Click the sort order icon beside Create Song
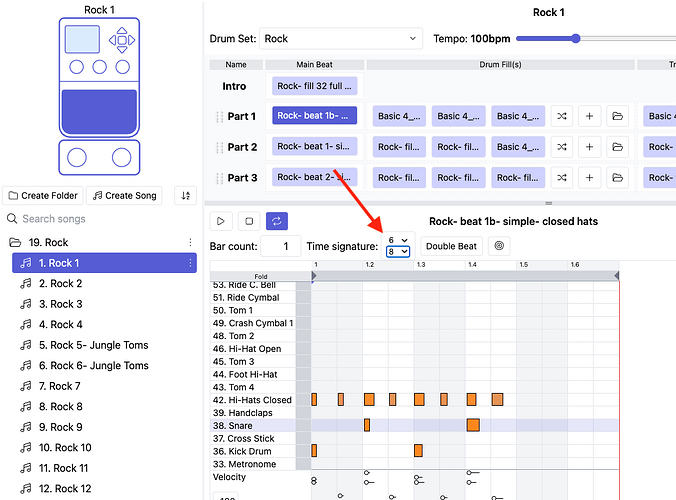Image resolution: width=676 pixels, height=500 pixels. tap(185, 196)
